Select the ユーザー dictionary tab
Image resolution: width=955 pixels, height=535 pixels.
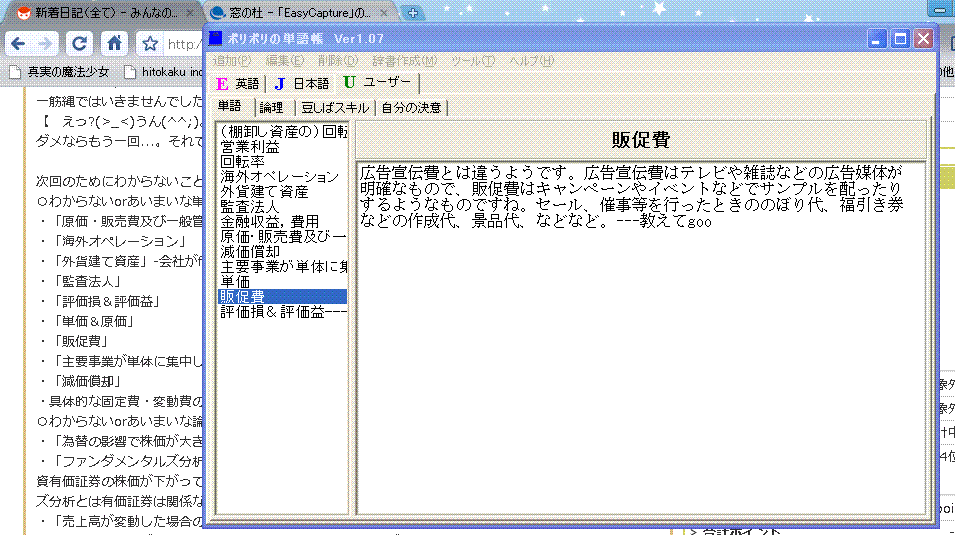click(x=377, y=83)
